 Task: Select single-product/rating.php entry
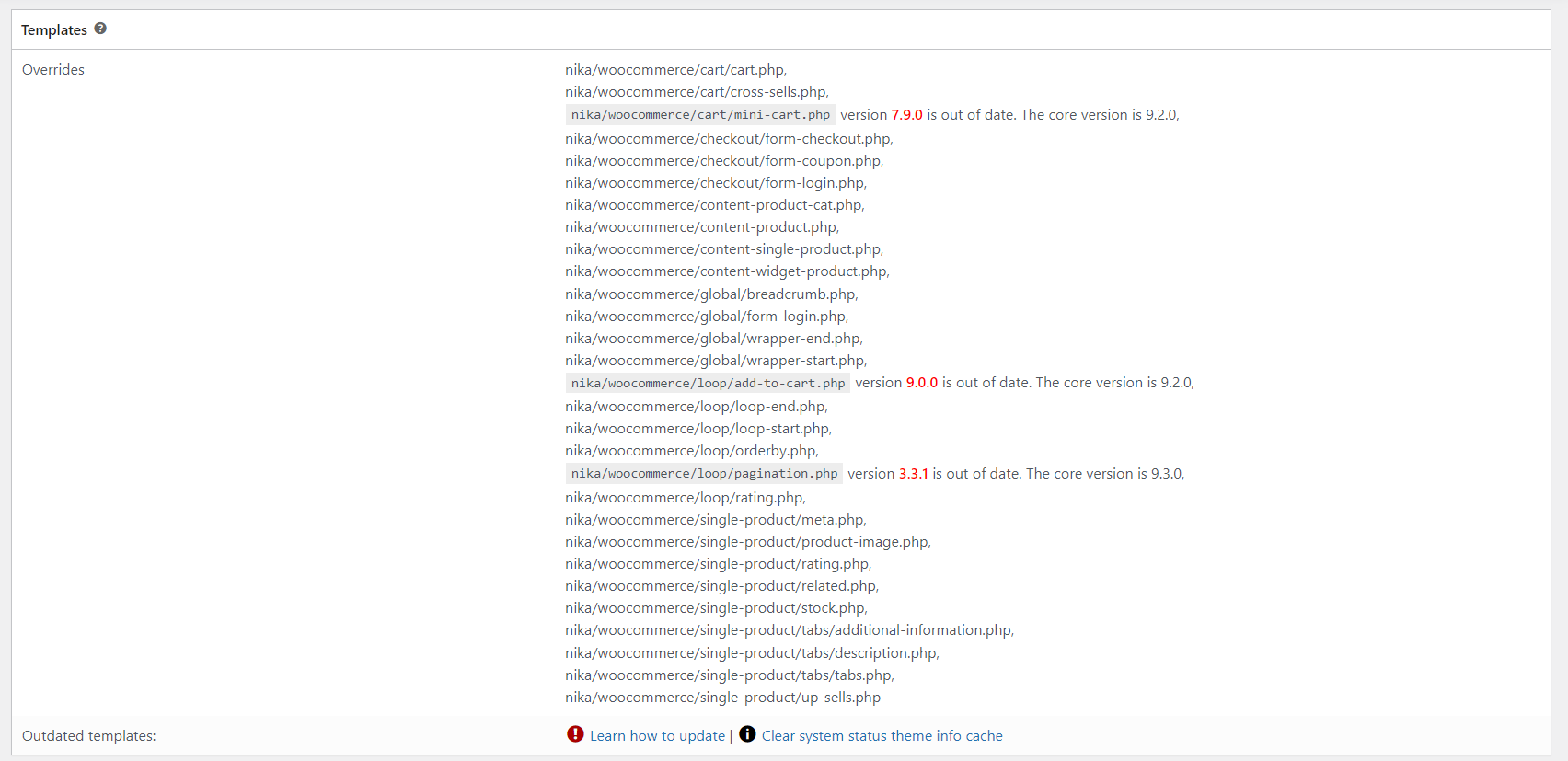(719, 564)
